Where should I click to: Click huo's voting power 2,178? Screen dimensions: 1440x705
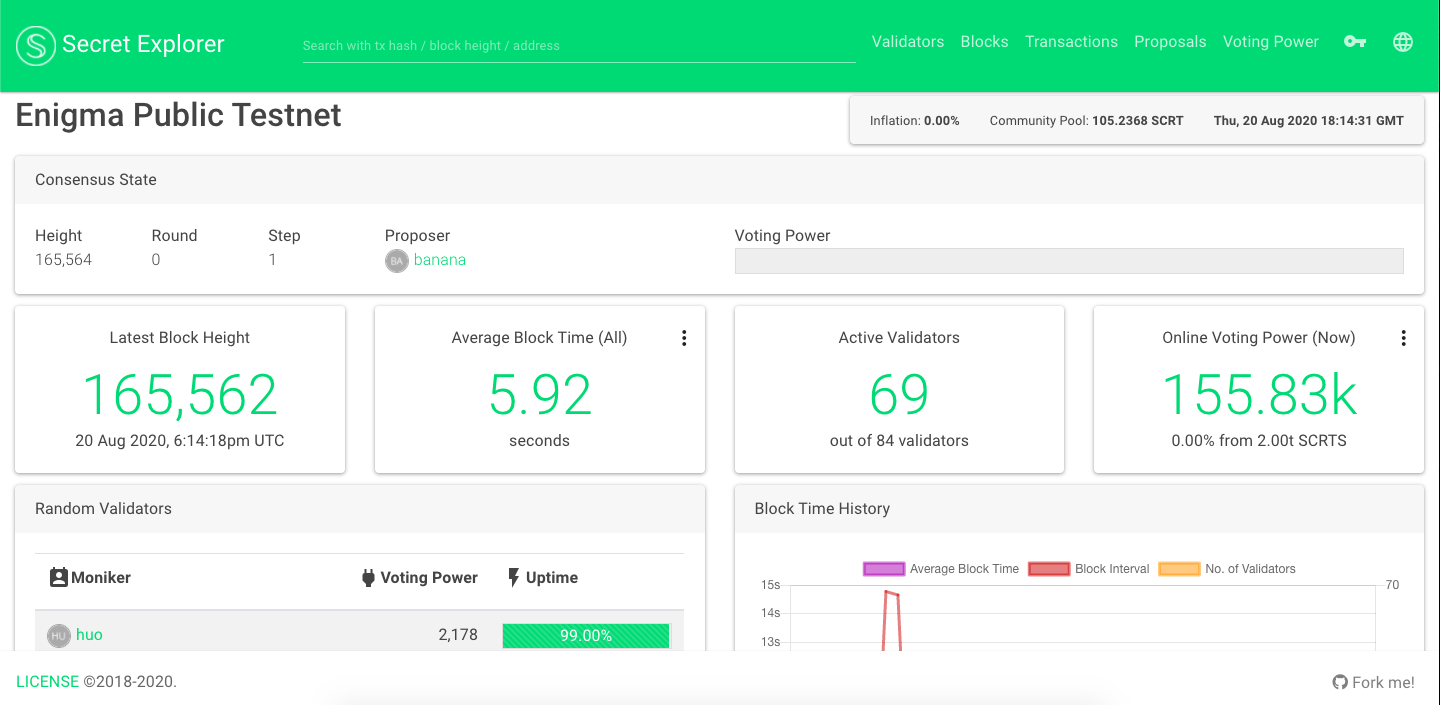[458, 635]
